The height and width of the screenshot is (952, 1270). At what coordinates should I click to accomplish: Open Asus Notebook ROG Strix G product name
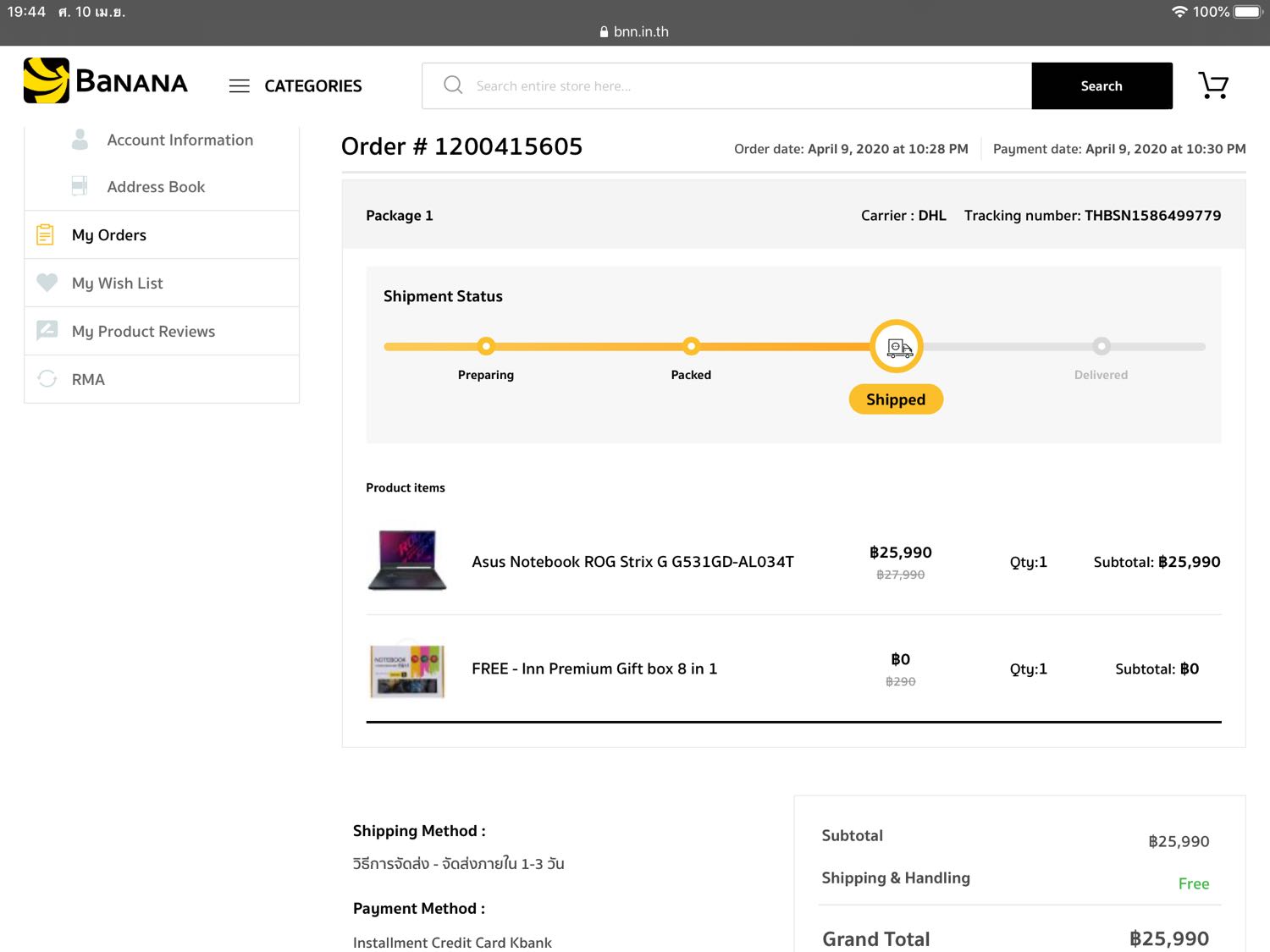pyautogui.click(x=632, y=562)
